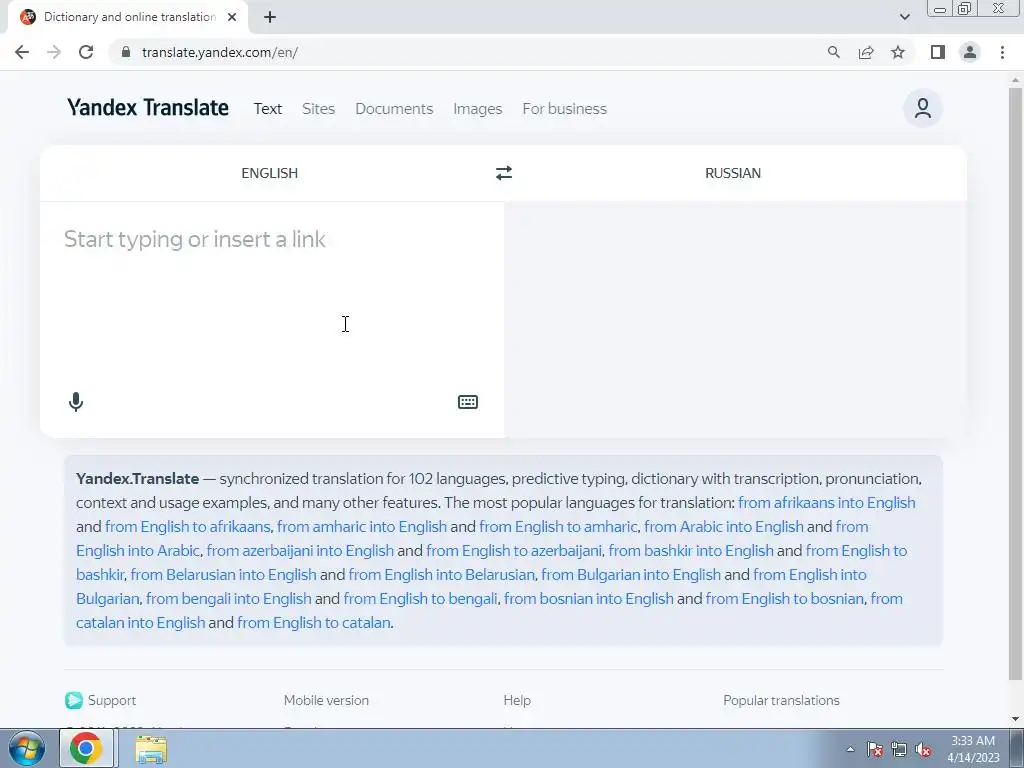Open 'from English to bengali' link

coord(420,599)
